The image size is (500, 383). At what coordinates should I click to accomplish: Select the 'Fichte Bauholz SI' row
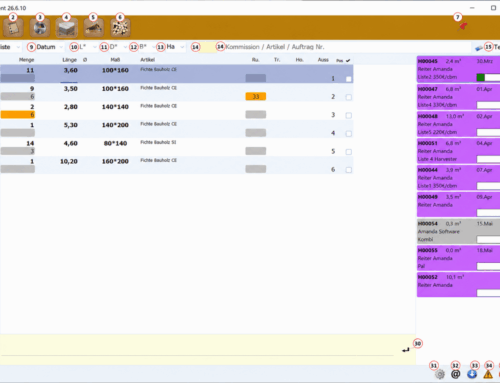pyautogui.click(x=176, y=147)
